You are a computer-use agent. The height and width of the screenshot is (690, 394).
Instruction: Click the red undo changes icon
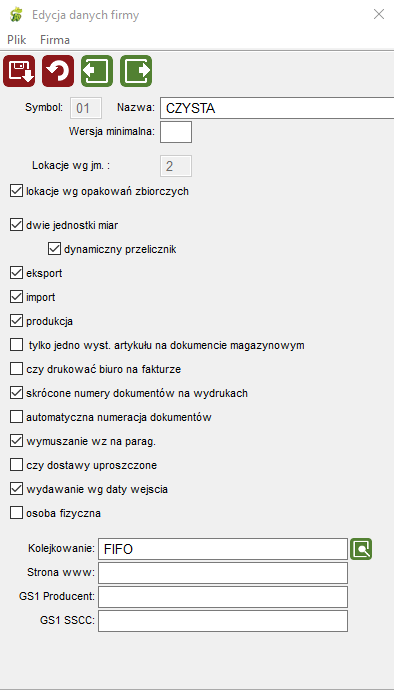pos(58,71)
